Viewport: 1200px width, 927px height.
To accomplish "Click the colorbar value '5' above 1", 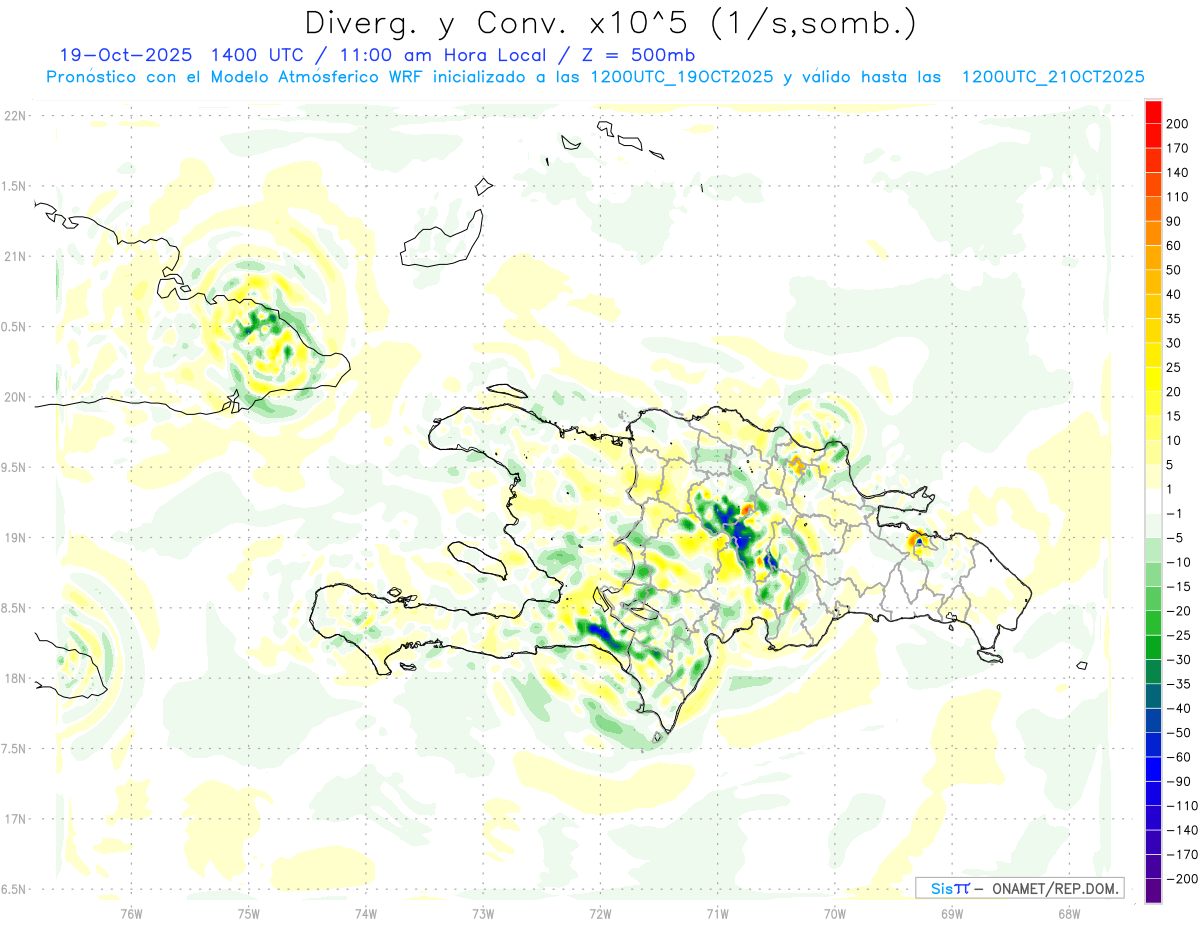I will click(x=1171, y=465).
